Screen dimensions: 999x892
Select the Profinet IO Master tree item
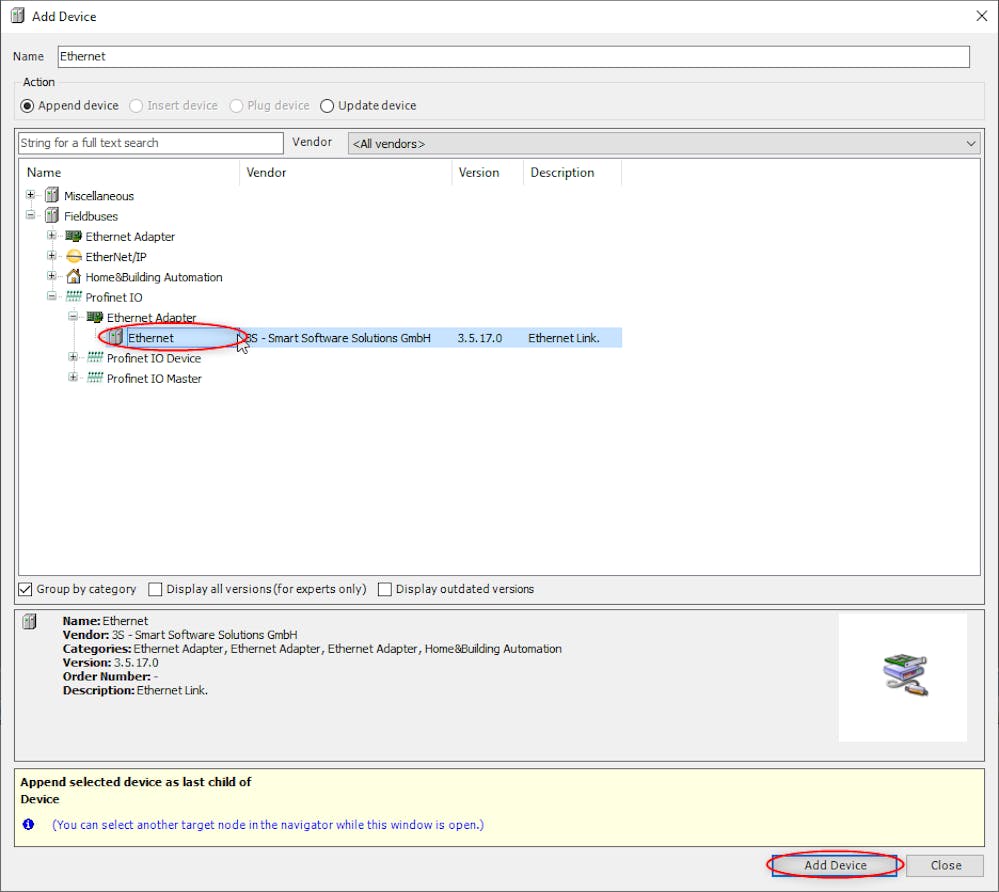(x=154, y=378)
